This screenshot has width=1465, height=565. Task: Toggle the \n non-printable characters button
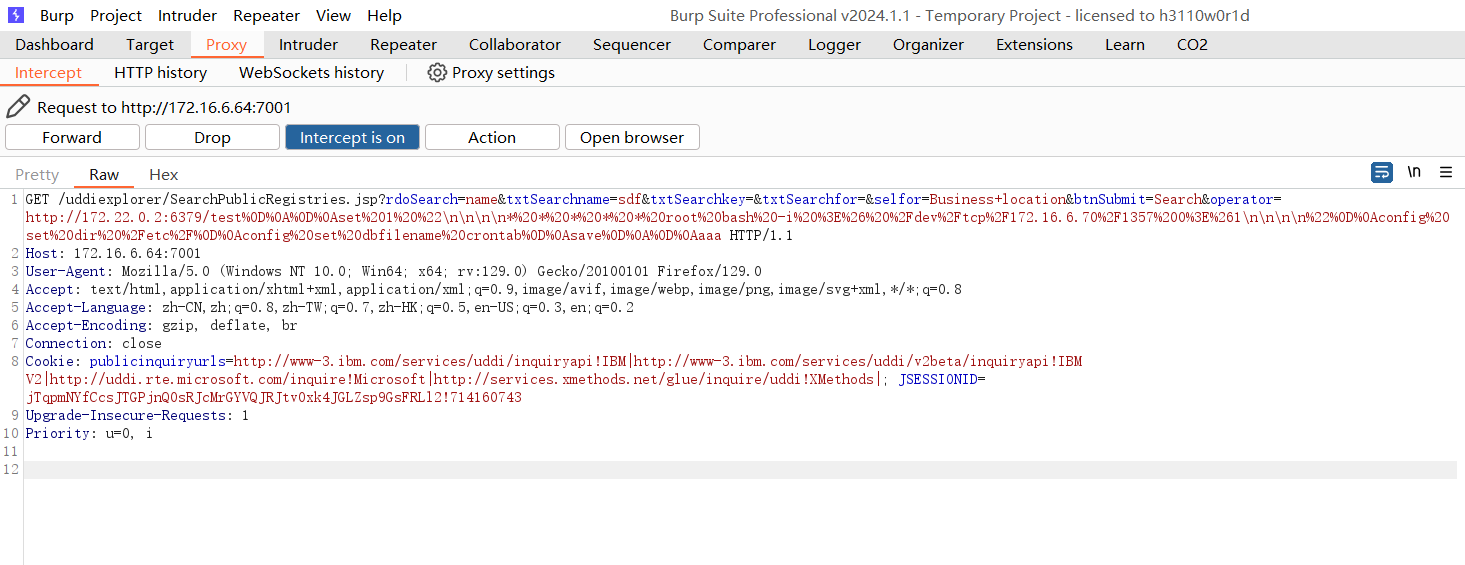click(1414, 172)
